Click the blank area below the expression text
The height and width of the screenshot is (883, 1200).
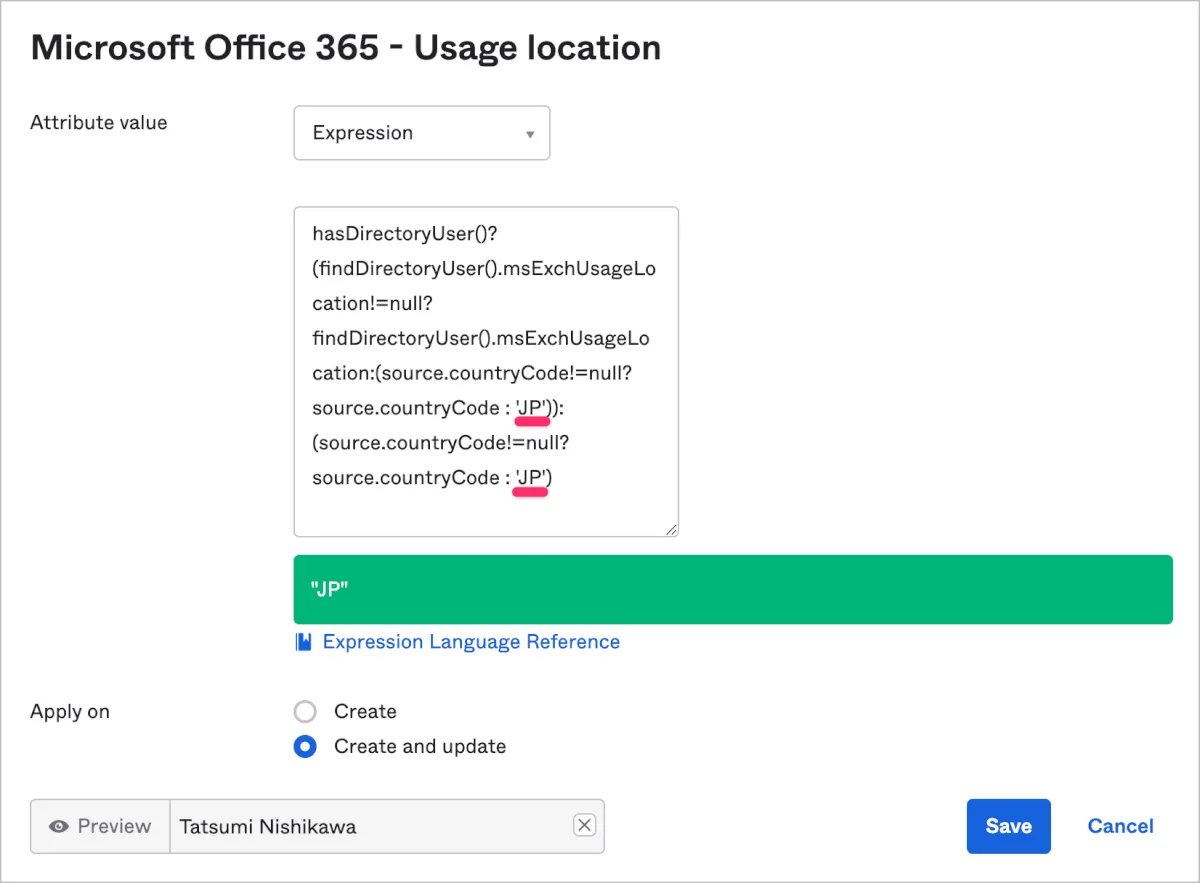coord(485,512)
